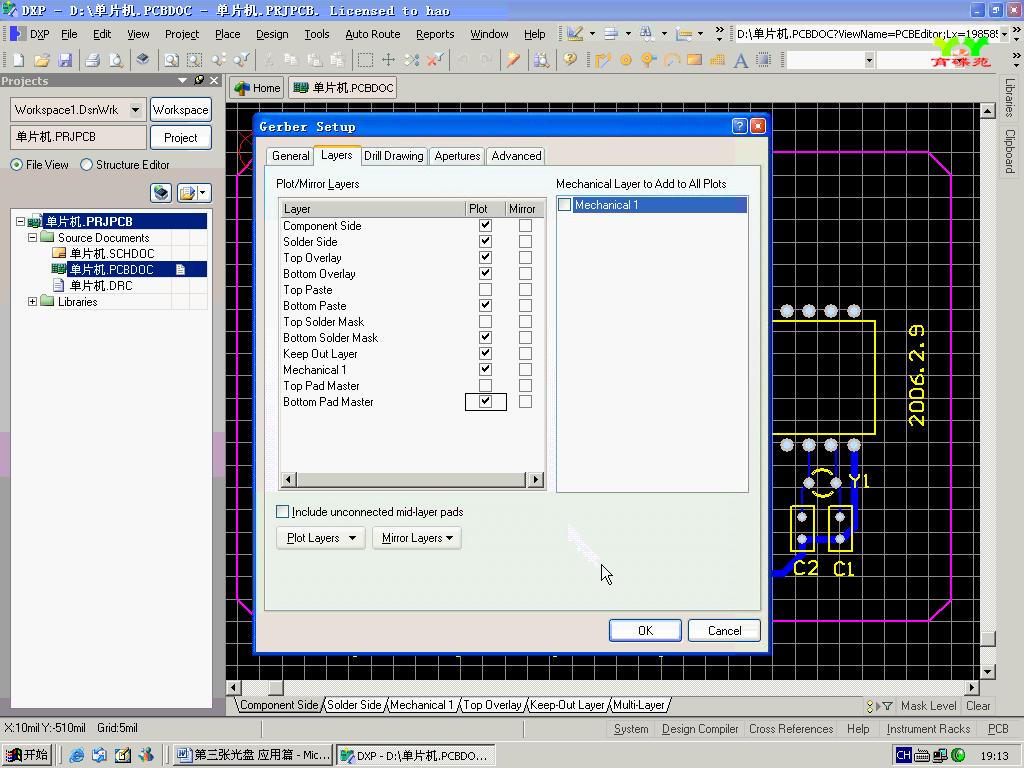Open the Workspace1.DsnWrk dropdown
Image resolution: width=1024 pixels, height=768 pixels.
[135, 110]
